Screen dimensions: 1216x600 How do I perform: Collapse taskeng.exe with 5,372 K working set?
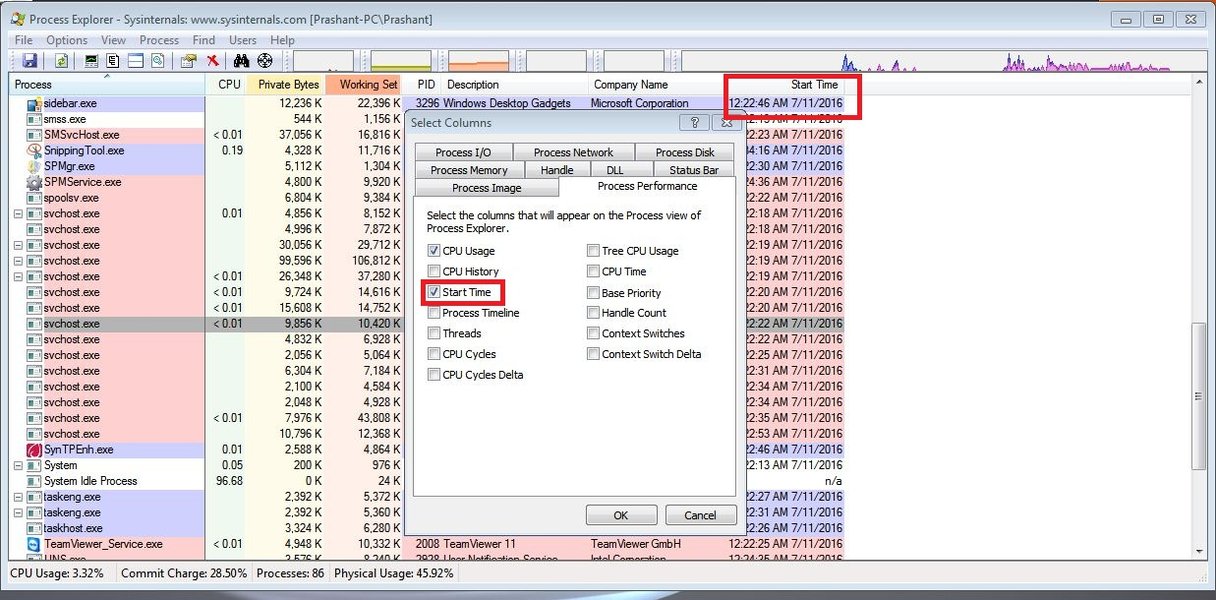18,497
